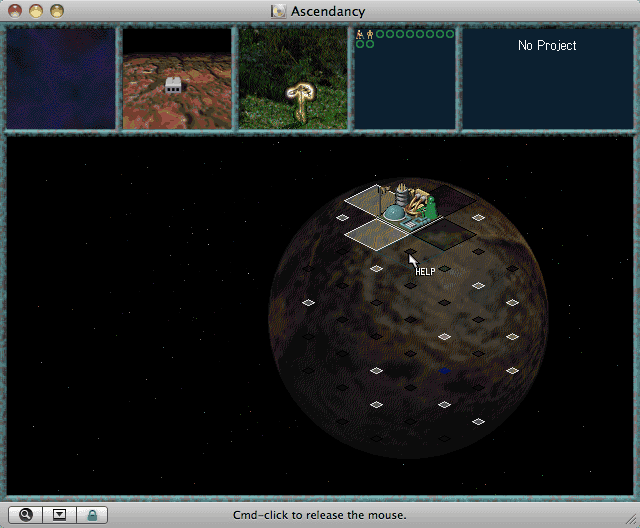This screenshot has height=528, width=640.
Task: Click the magnifier inspector icon in status bar
Action: point(25,515)
